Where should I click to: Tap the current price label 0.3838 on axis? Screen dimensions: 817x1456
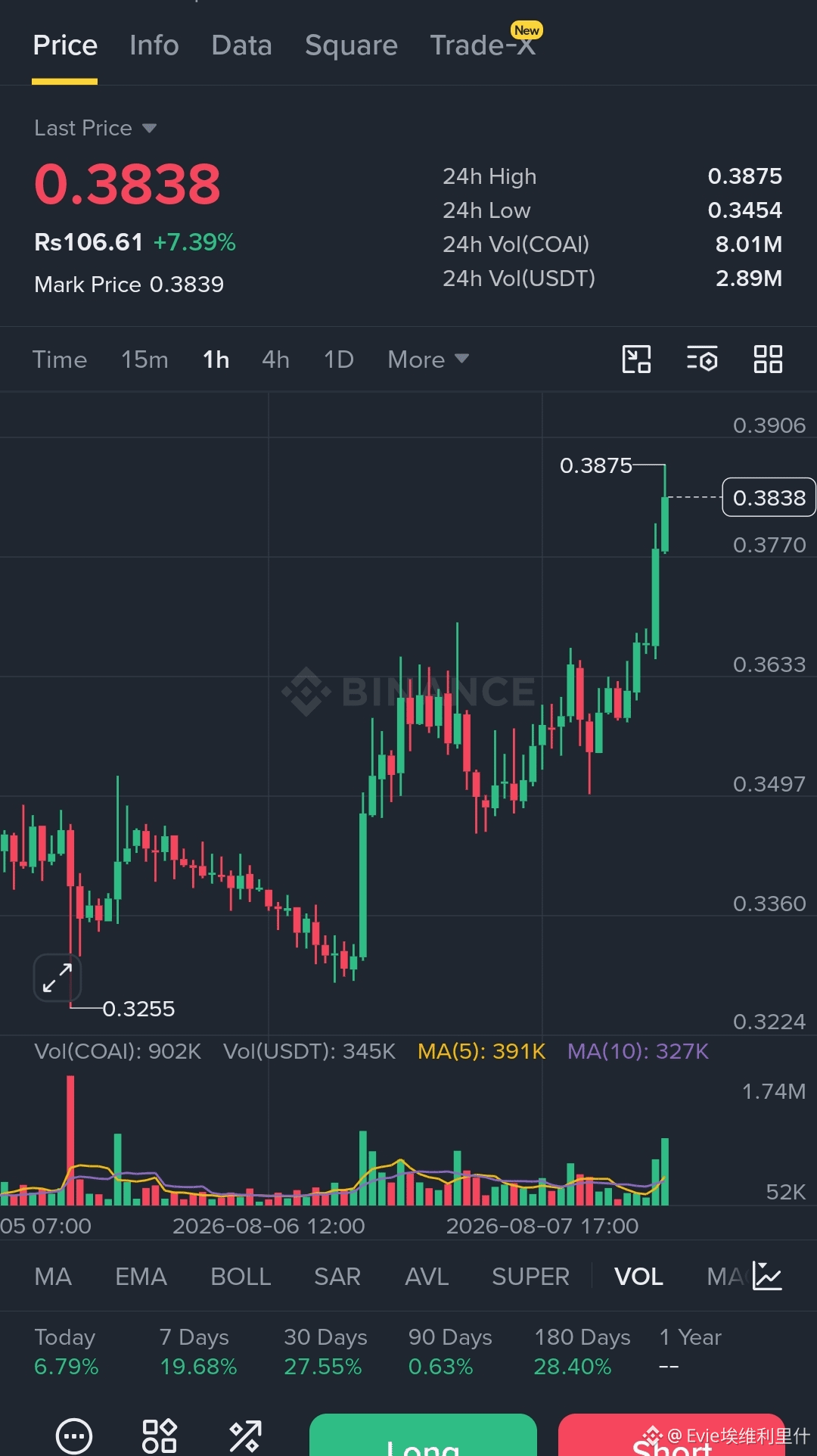click(x=769, y=497)
